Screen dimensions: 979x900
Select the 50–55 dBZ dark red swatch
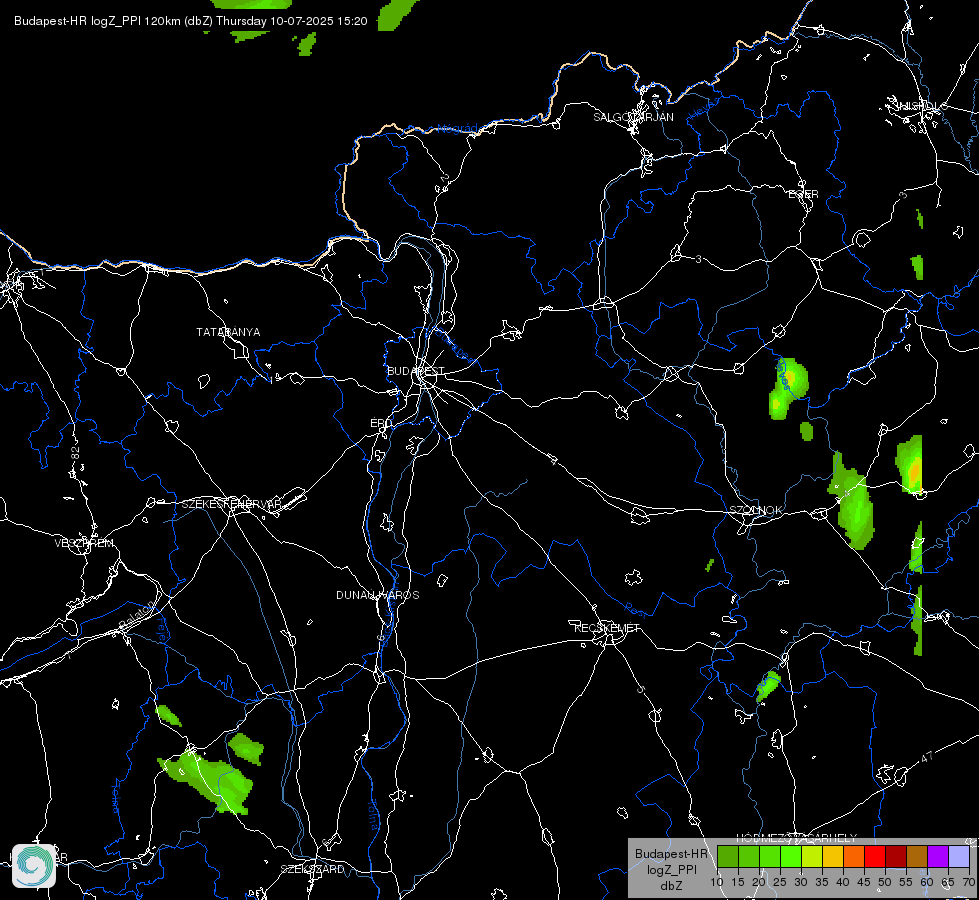[x=895, y=856]
